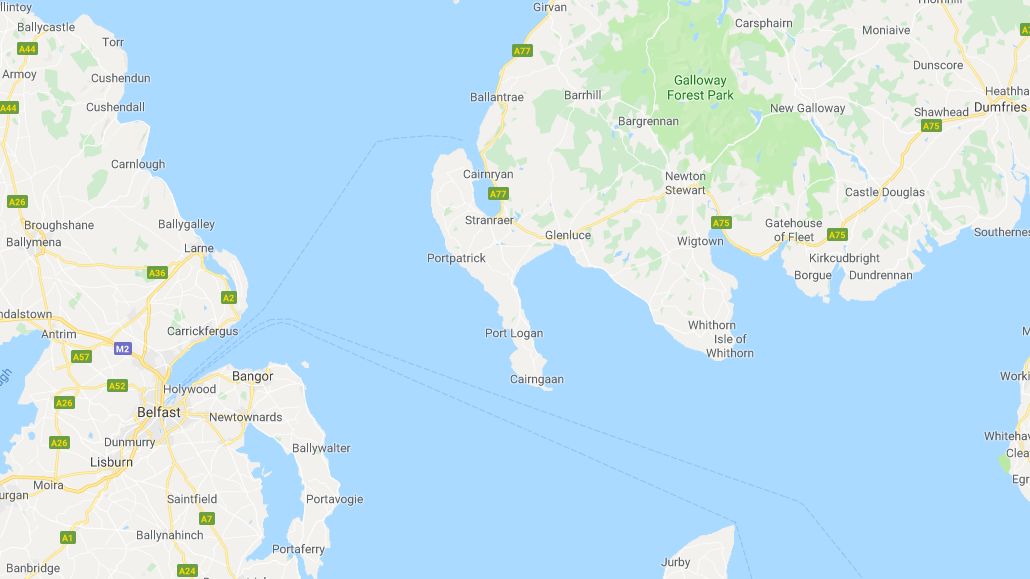
Task: Select the Newton Stewart label
Action: 685,183
